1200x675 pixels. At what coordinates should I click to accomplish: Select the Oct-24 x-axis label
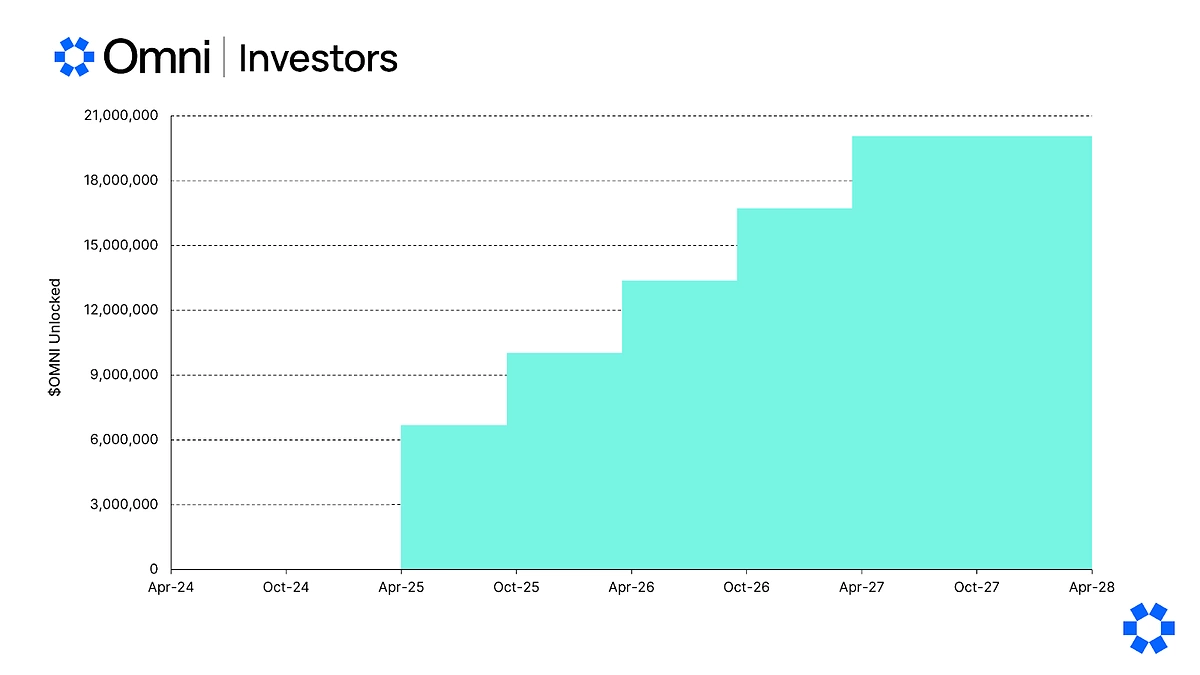point(286,587)
